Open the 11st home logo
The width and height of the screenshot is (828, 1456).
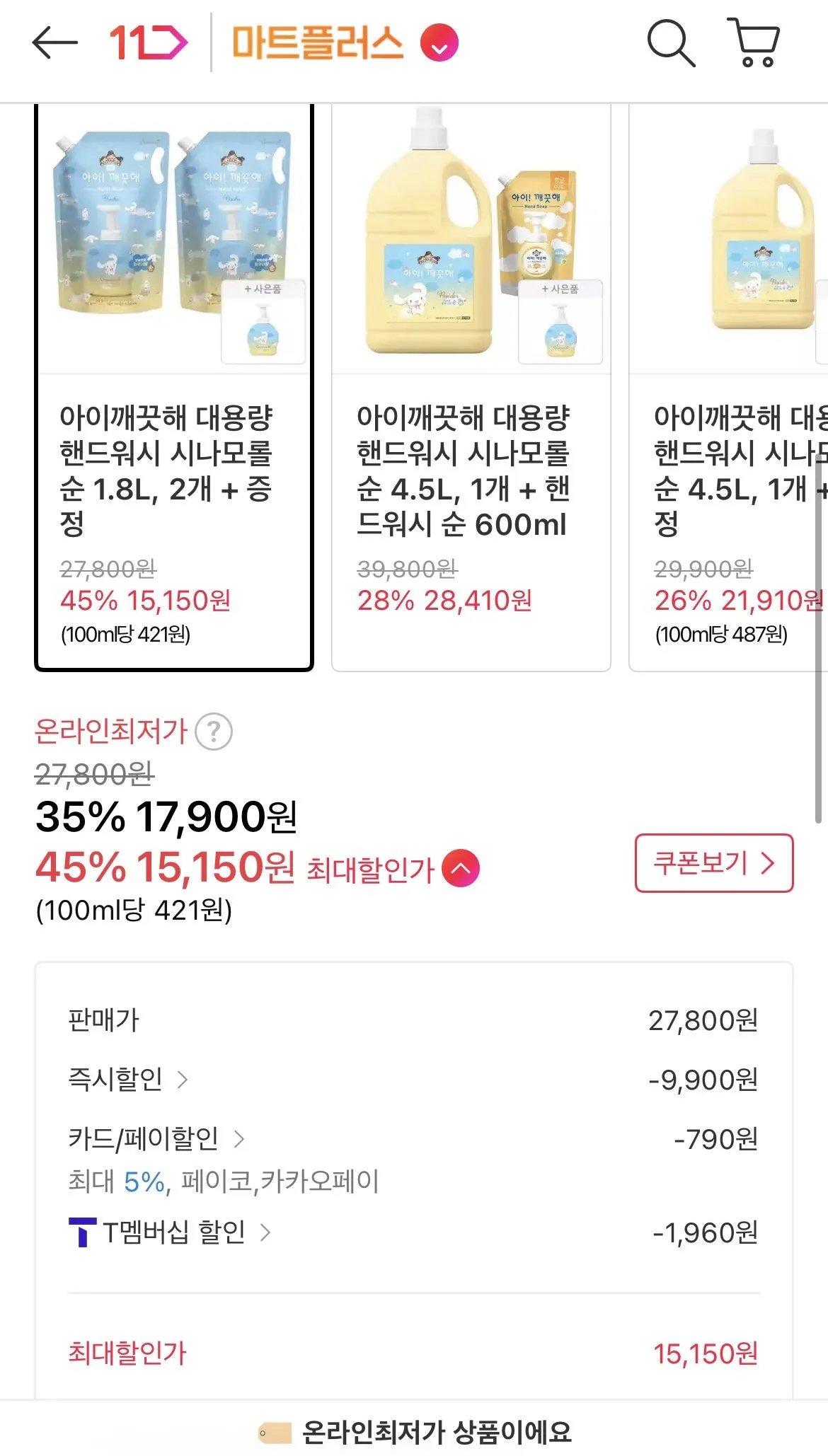[x=148, y=43]
